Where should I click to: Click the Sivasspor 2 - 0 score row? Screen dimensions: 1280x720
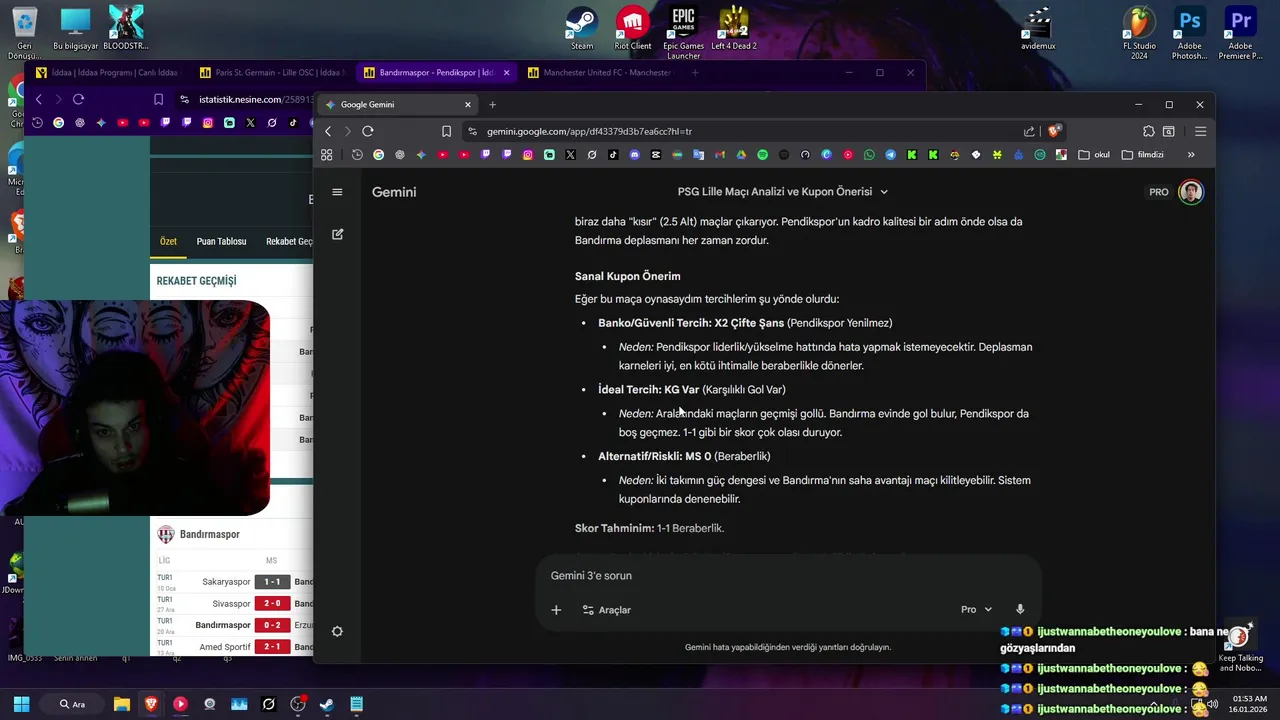(234, 603)
